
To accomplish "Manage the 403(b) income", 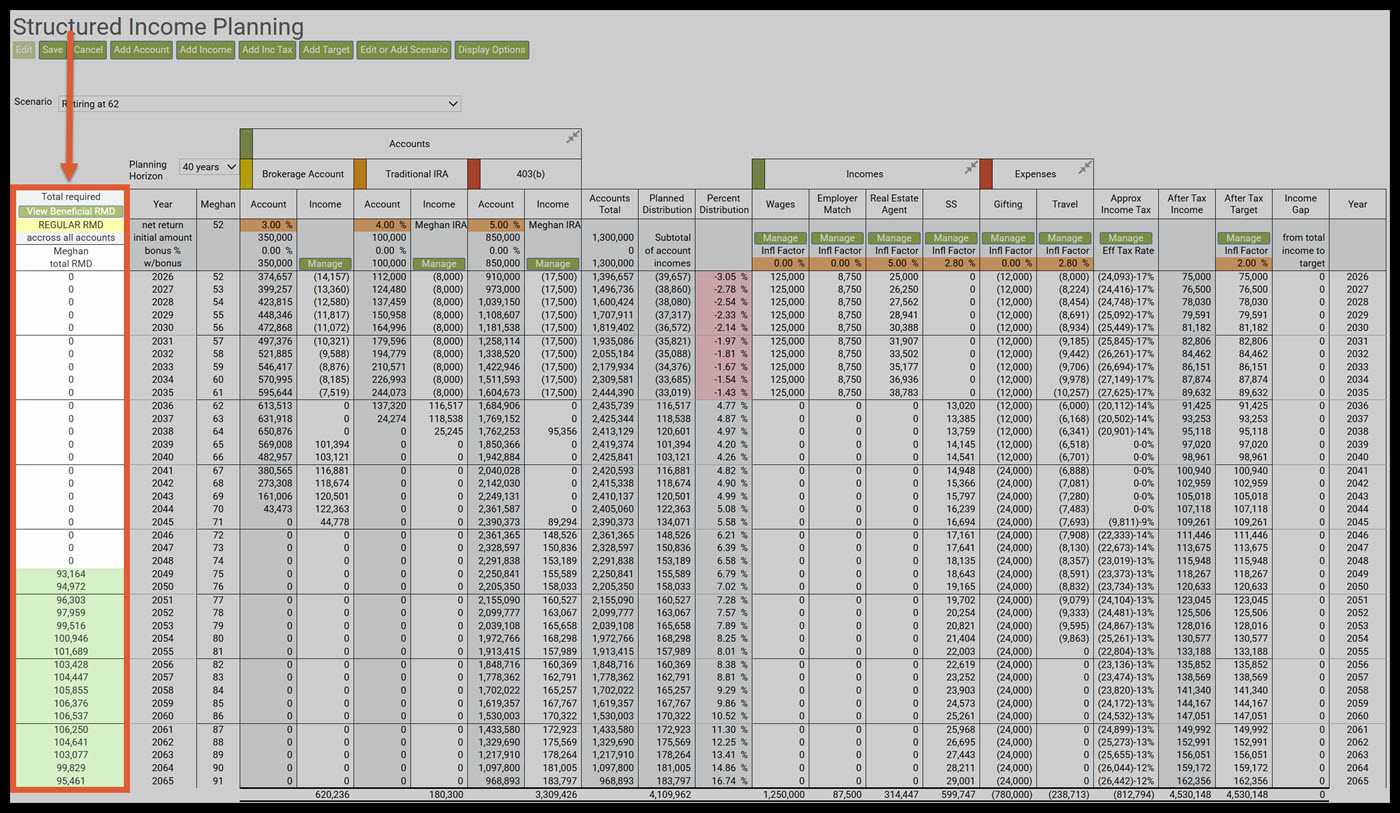I will (x=553, y=264).
